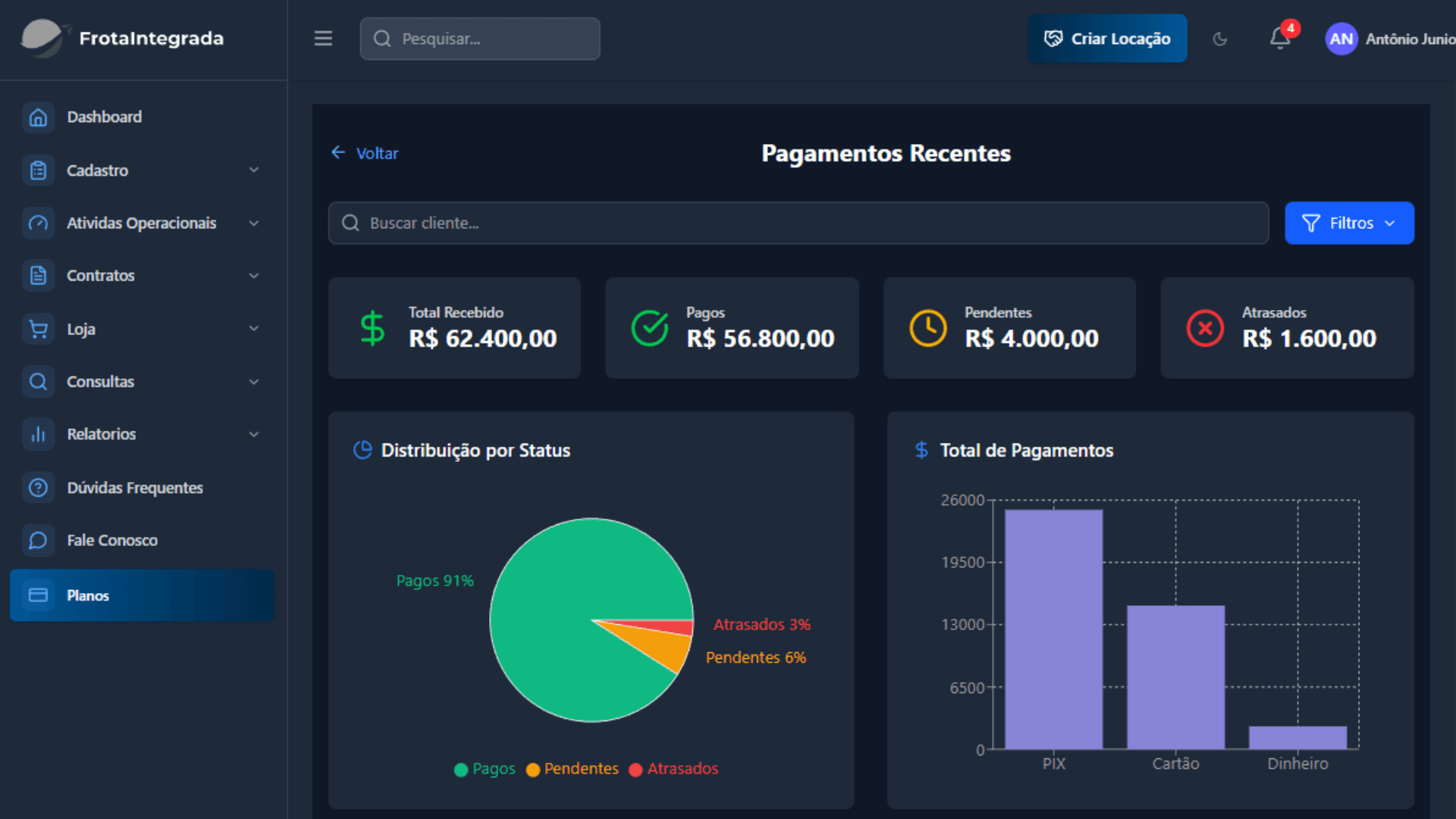Click the hamburger menu icon
Screen dimensions: 1456x819
pos(323,39)
